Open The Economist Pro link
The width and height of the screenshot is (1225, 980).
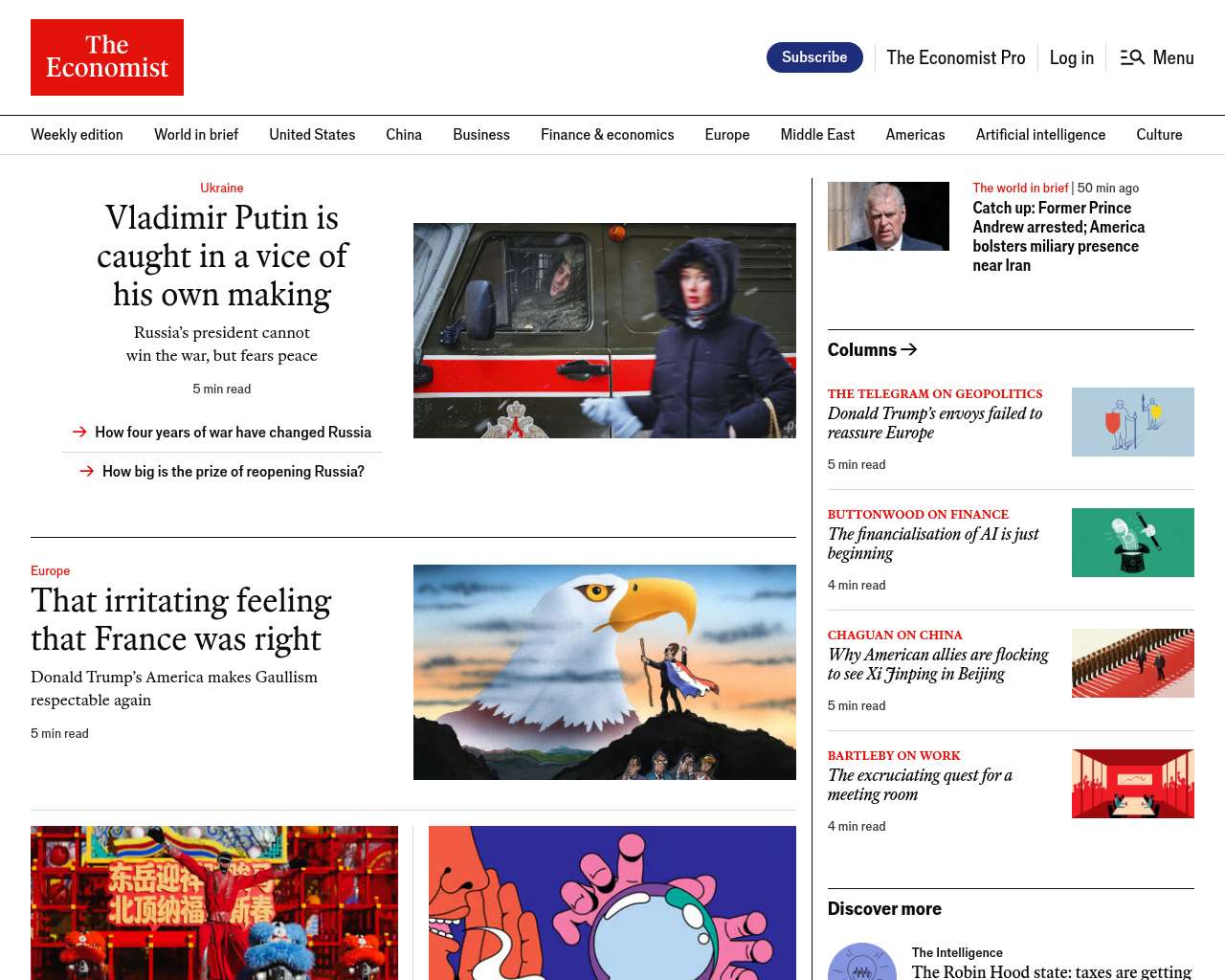[x=955, y=57]
